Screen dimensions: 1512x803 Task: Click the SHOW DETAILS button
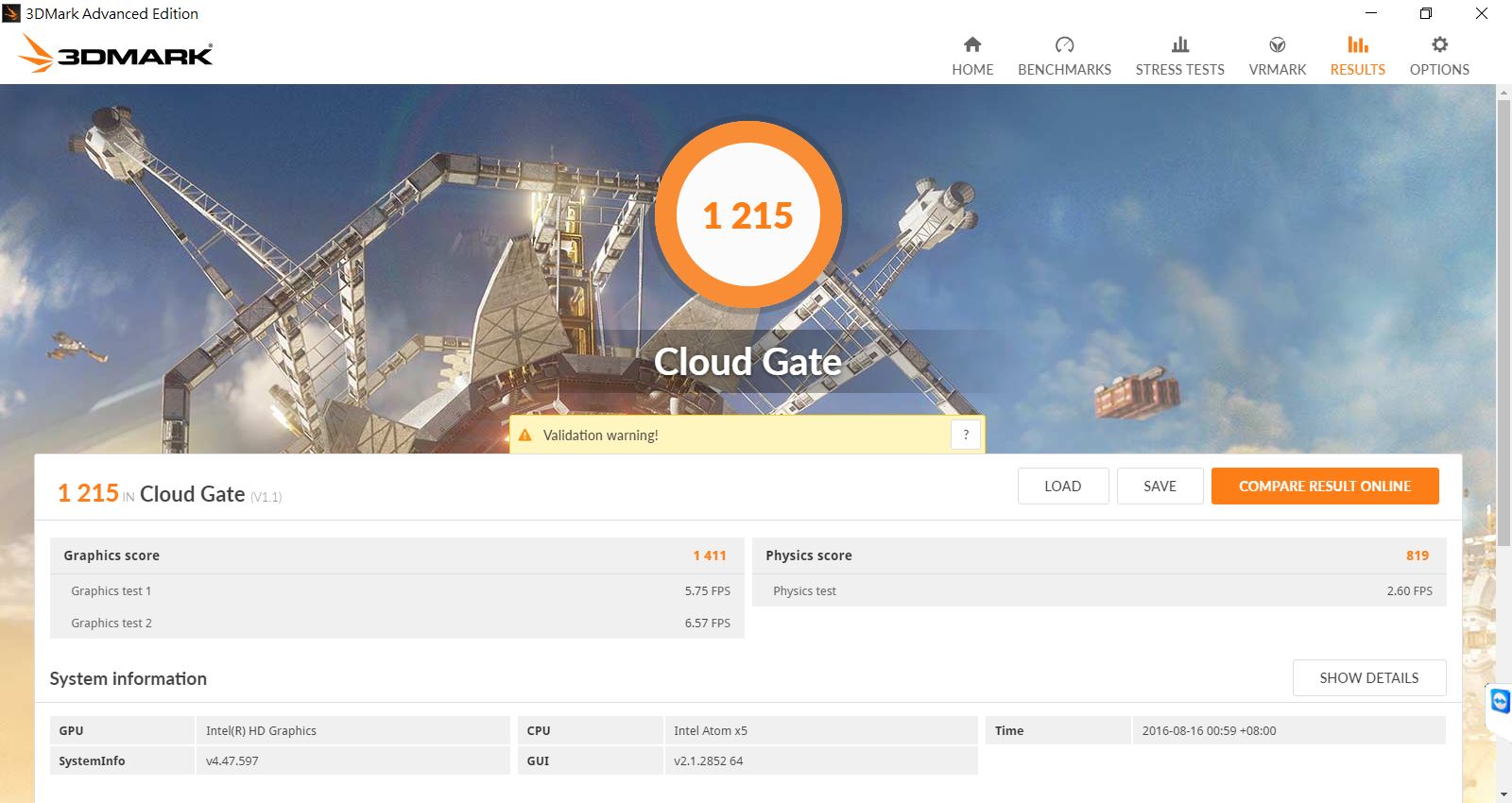click(1369, 678)
